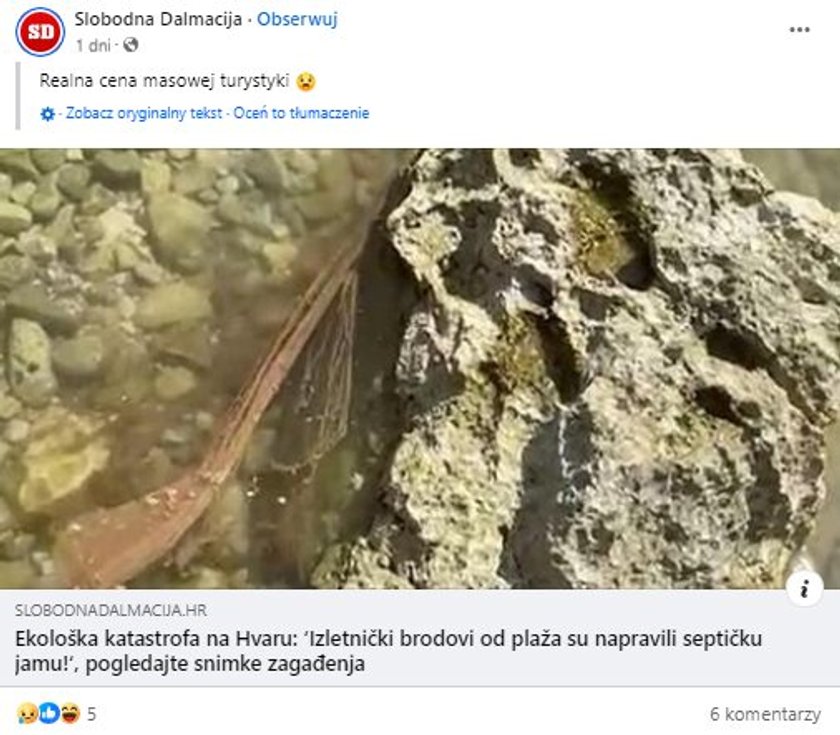
Task: Click 'Oceń to tłumaczenie' link
Action: 301,113
